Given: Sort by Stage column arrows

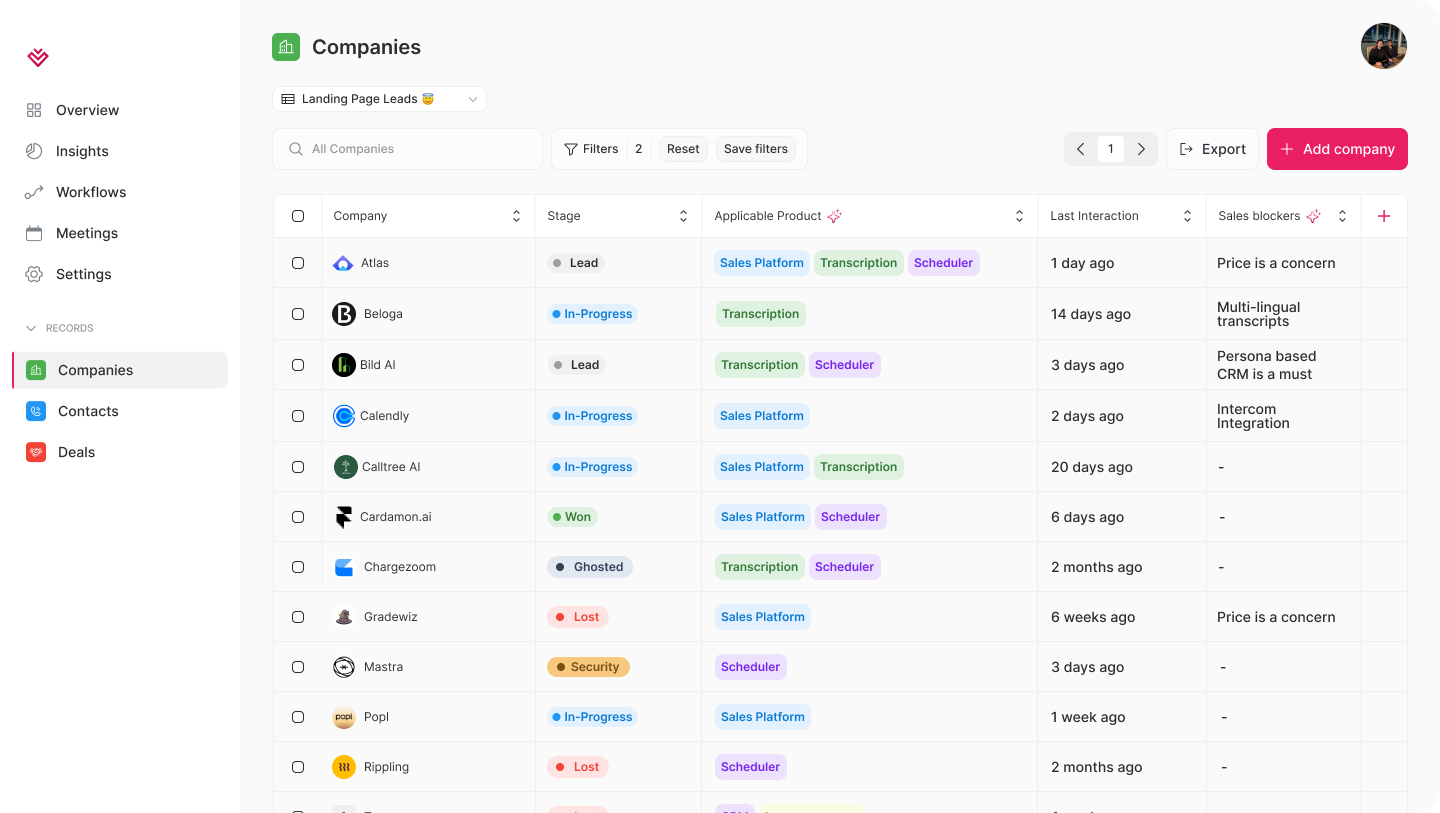Looking at the screenshot, I should click(x=683, y=216).
